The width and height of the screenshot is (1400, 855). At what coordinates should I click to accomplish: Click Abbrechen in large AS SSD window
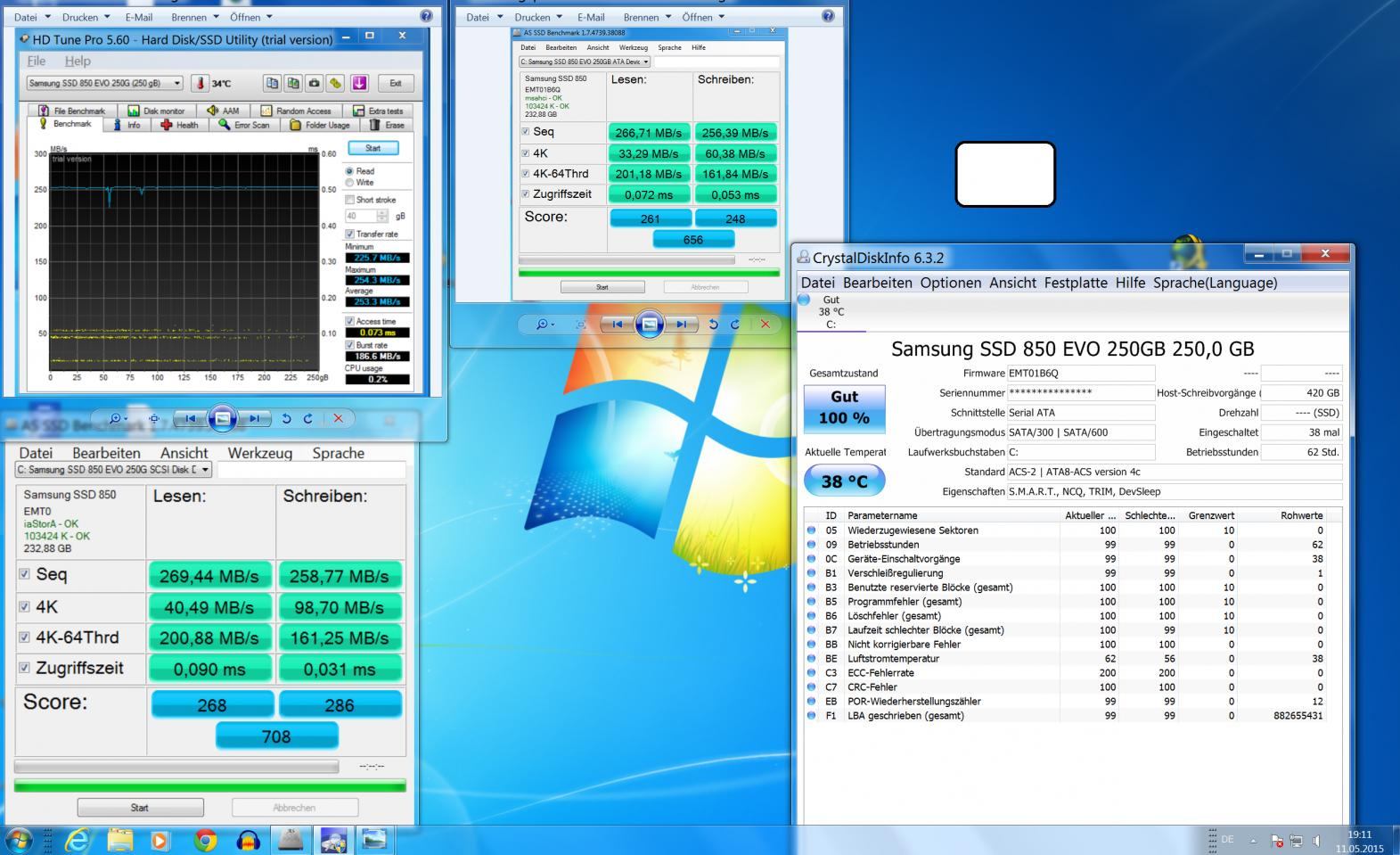(x=294, y=808)
